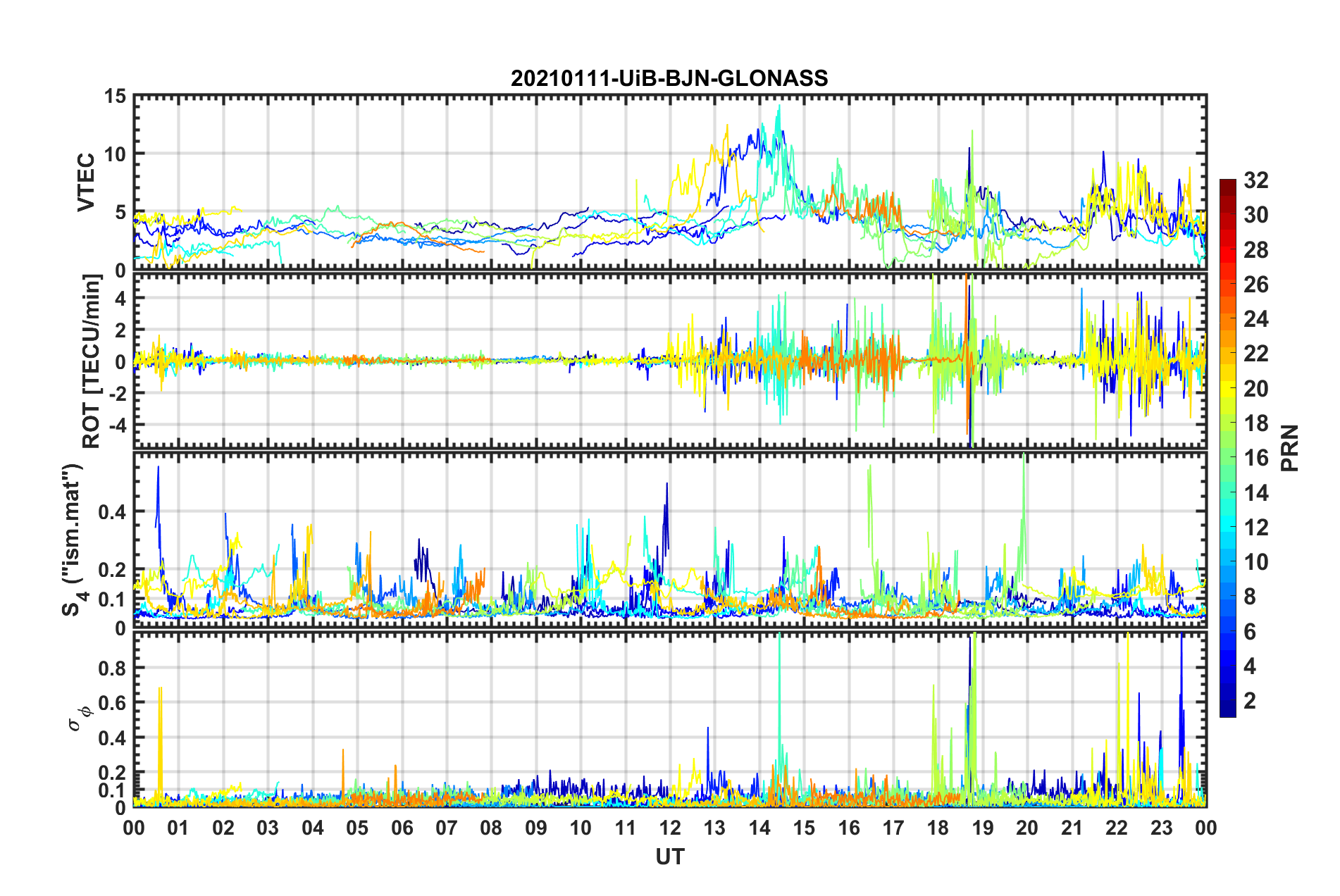Click x-axis tick label 06
Image resolution: width=1340 pixels, height=896 pixels.
click(402, 828)
